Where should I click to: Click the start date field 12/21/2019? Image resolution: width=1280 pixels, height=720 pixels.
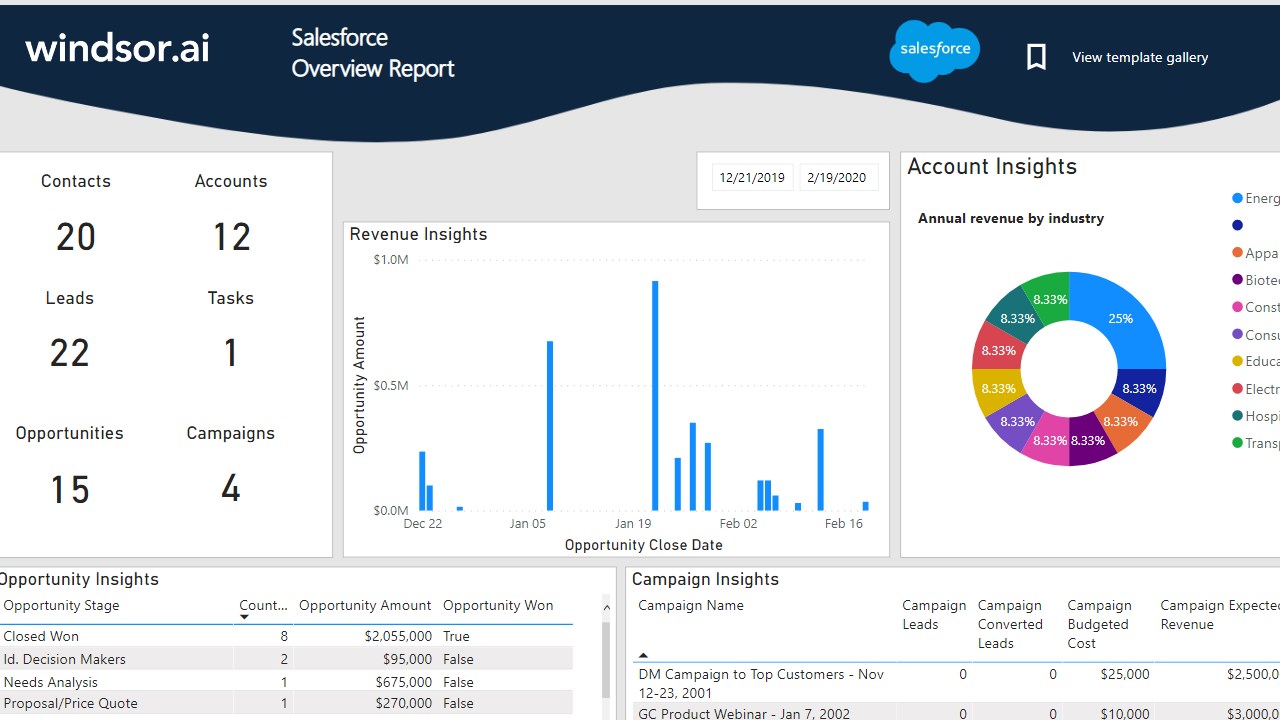coord(752,177)
